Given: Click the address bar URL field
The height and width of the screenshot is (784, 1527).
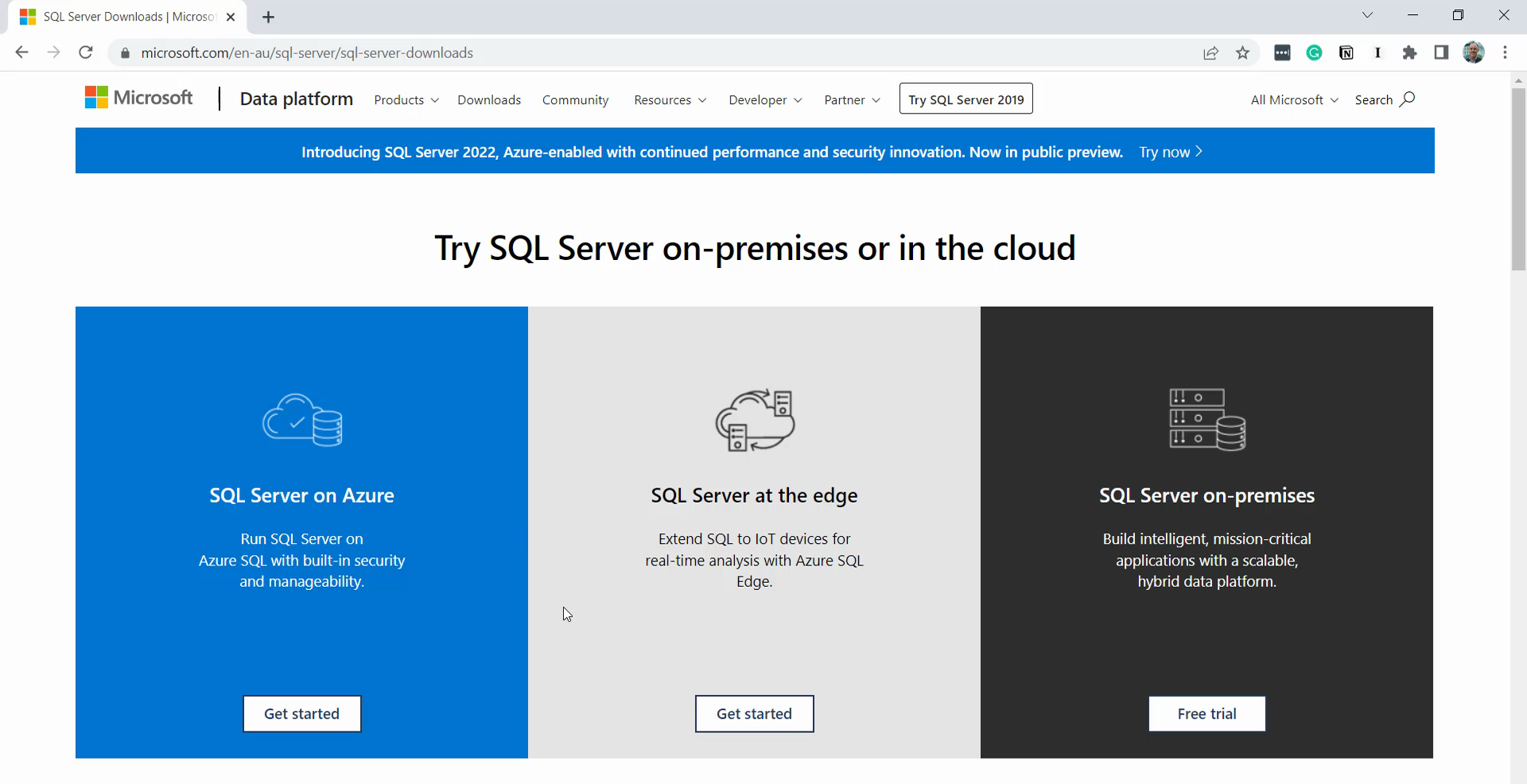Looking at the screenshot, I should [636, 53].
